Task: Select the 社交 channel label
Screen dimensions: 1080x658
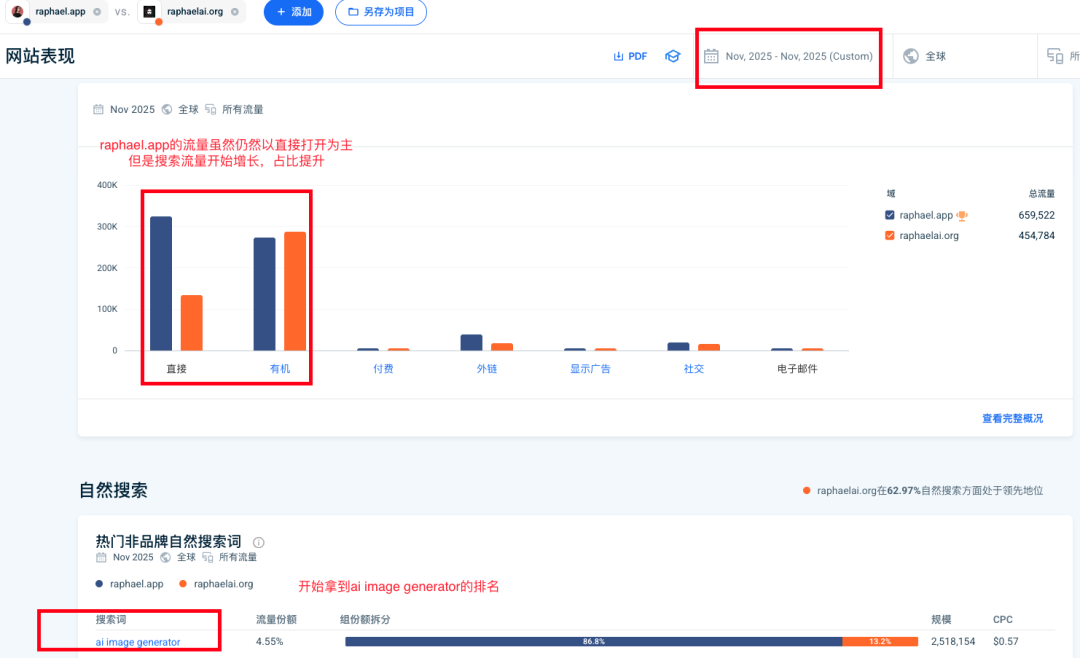Action: click(x=694, y=369)
